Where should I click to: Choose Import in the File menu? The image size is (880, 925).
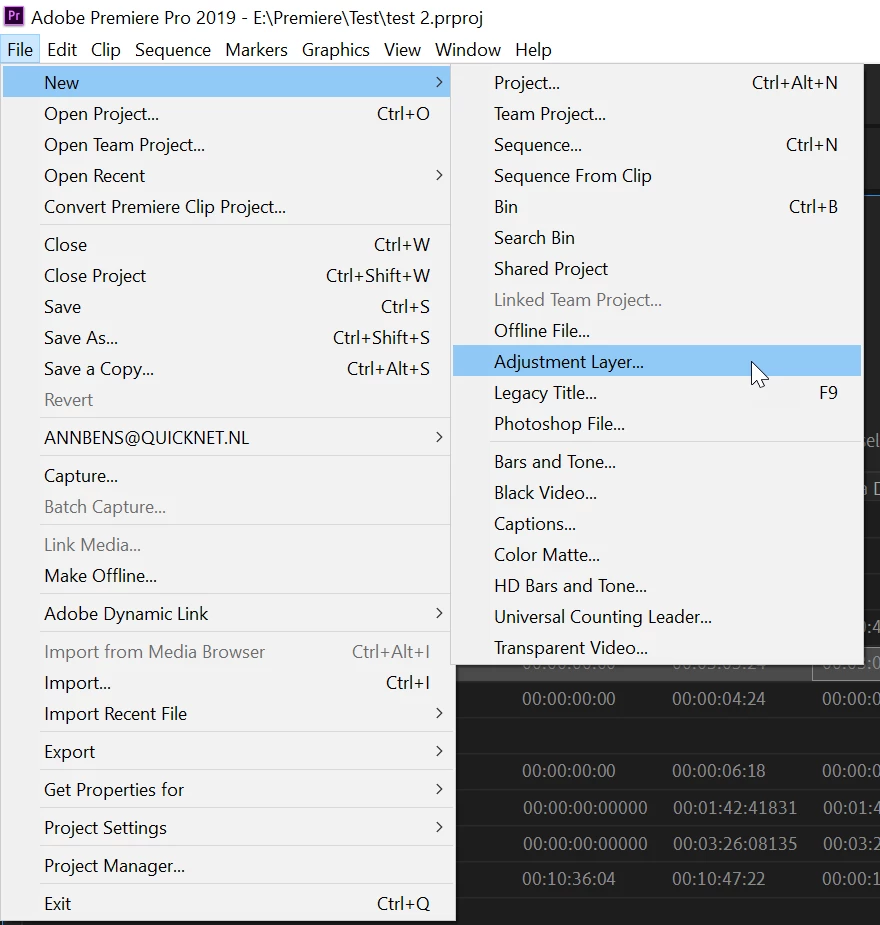226,683
